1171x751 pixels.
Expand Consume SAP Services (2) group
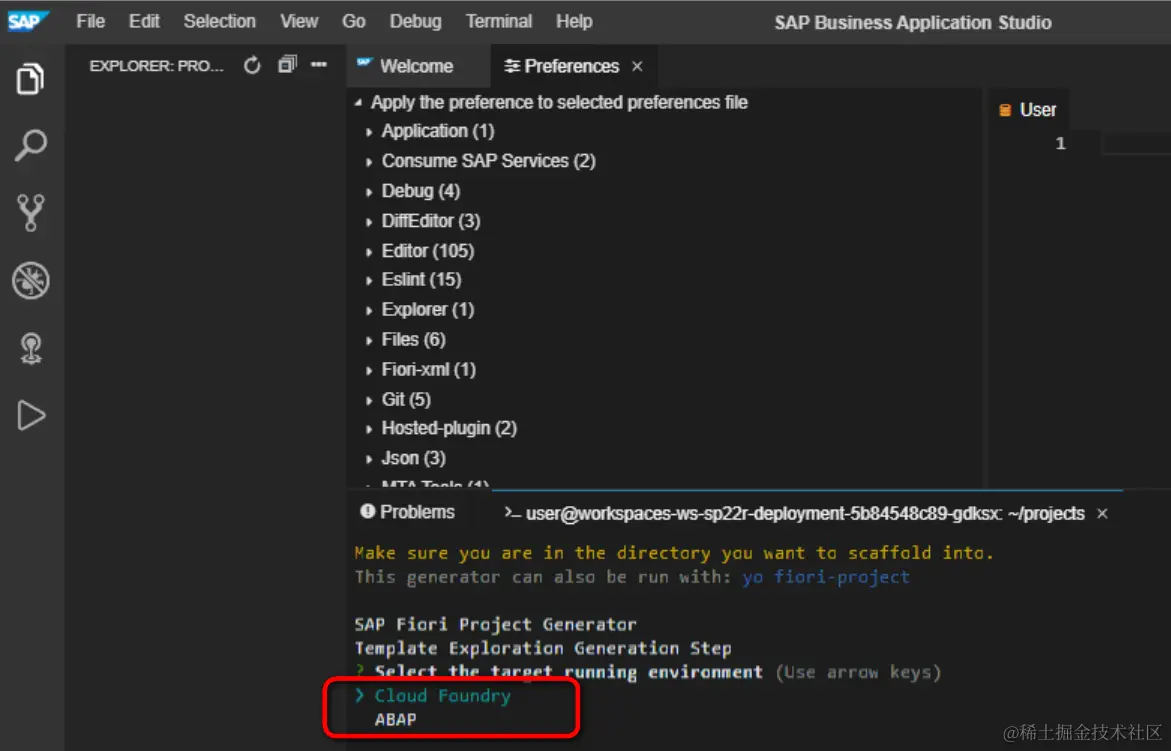tap(488, 161)
